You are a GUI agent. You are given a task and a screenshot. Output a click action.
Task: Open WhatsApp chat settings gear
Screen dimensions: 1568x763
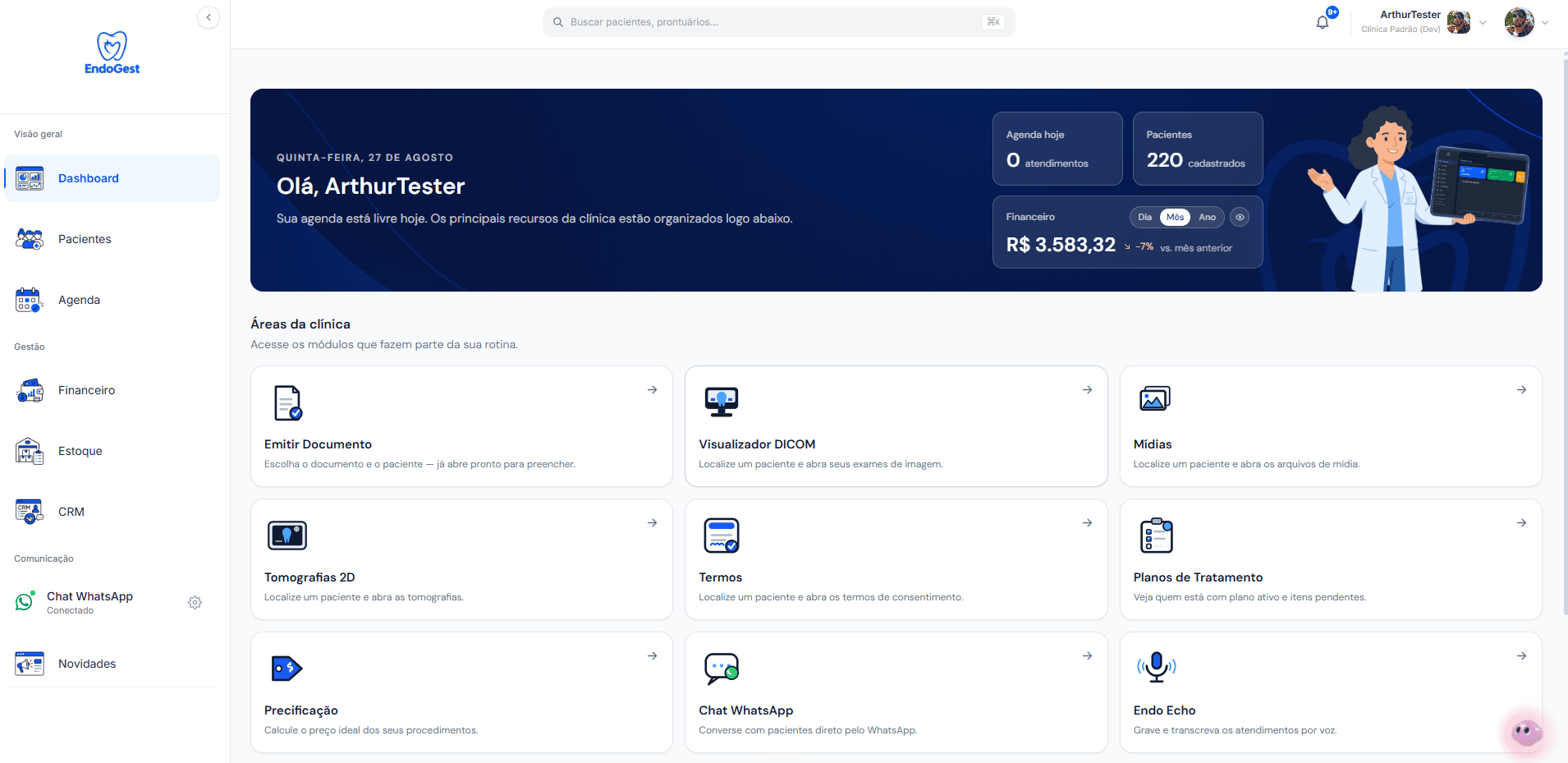195,603
